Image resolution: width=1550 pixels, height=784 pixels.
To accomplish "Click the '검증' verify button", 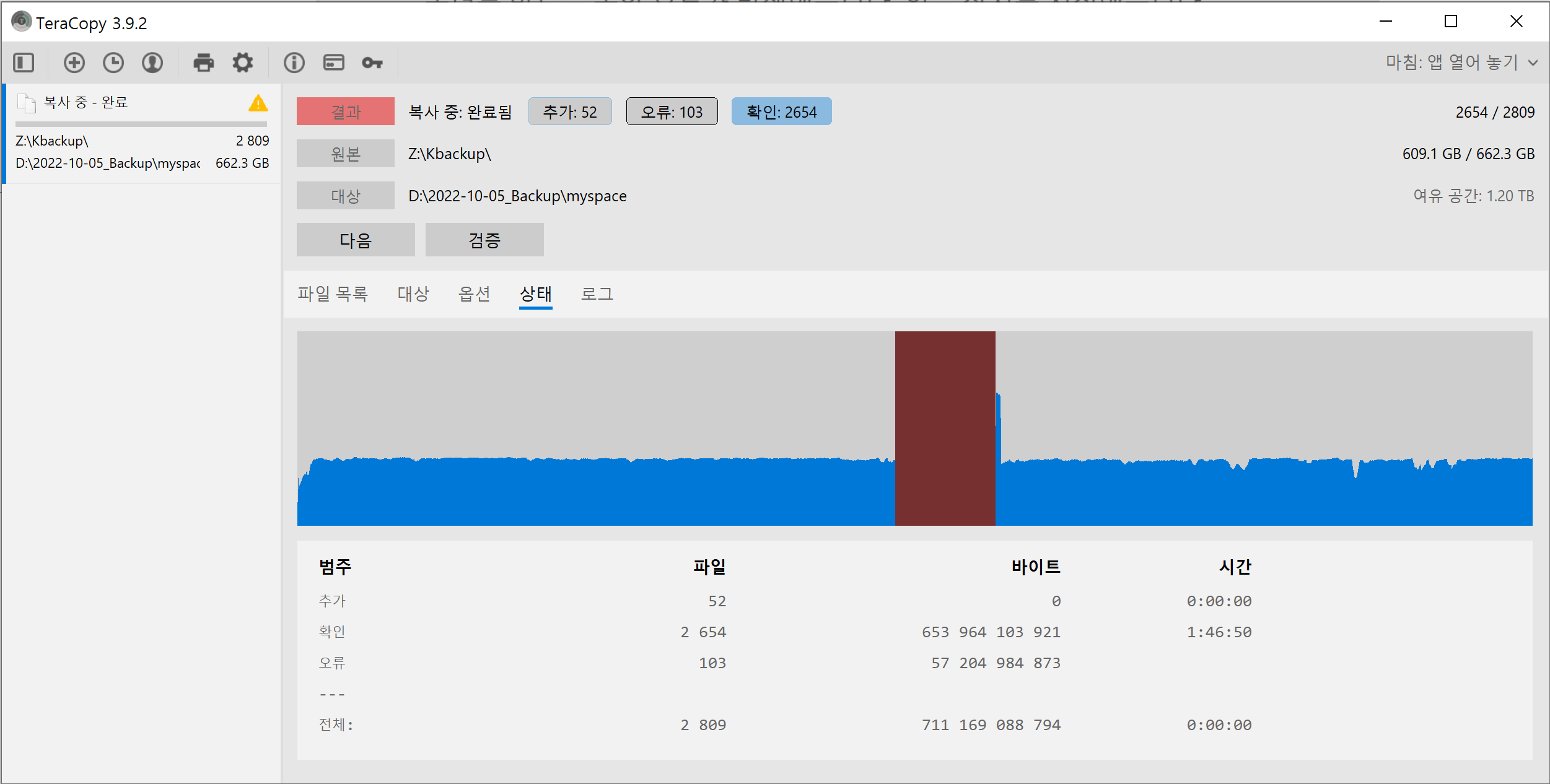I will point(484,240).
